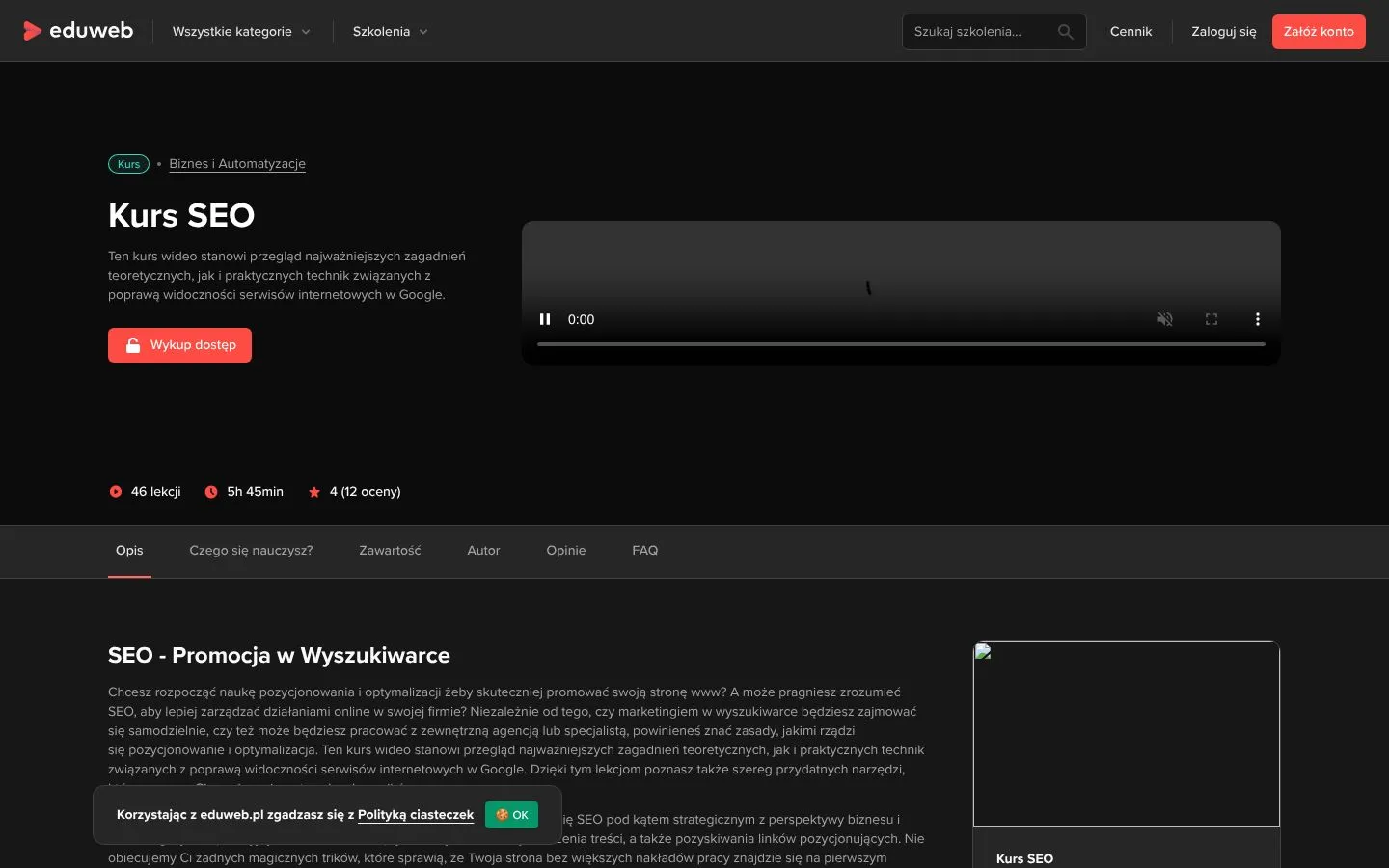Click the search magnifier icon

click(x=1065, y=32)
